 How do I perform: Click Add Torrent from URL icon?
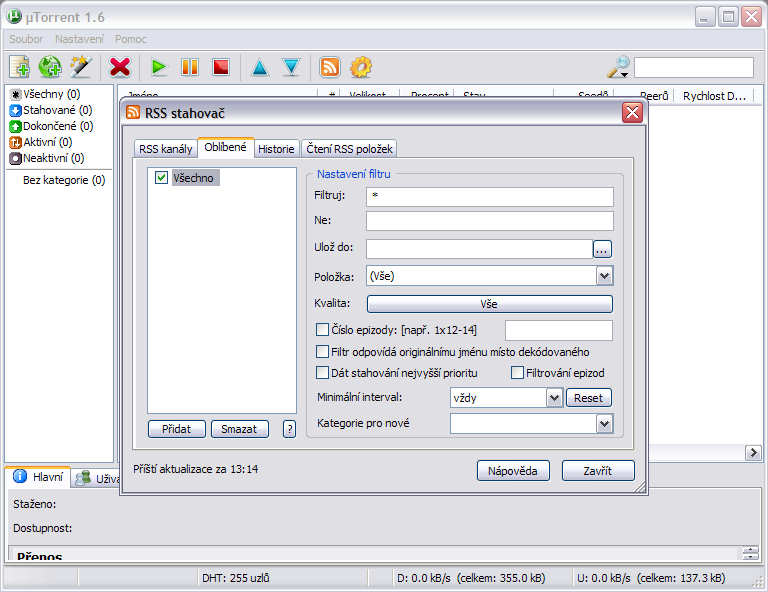[x=50, y=67]
